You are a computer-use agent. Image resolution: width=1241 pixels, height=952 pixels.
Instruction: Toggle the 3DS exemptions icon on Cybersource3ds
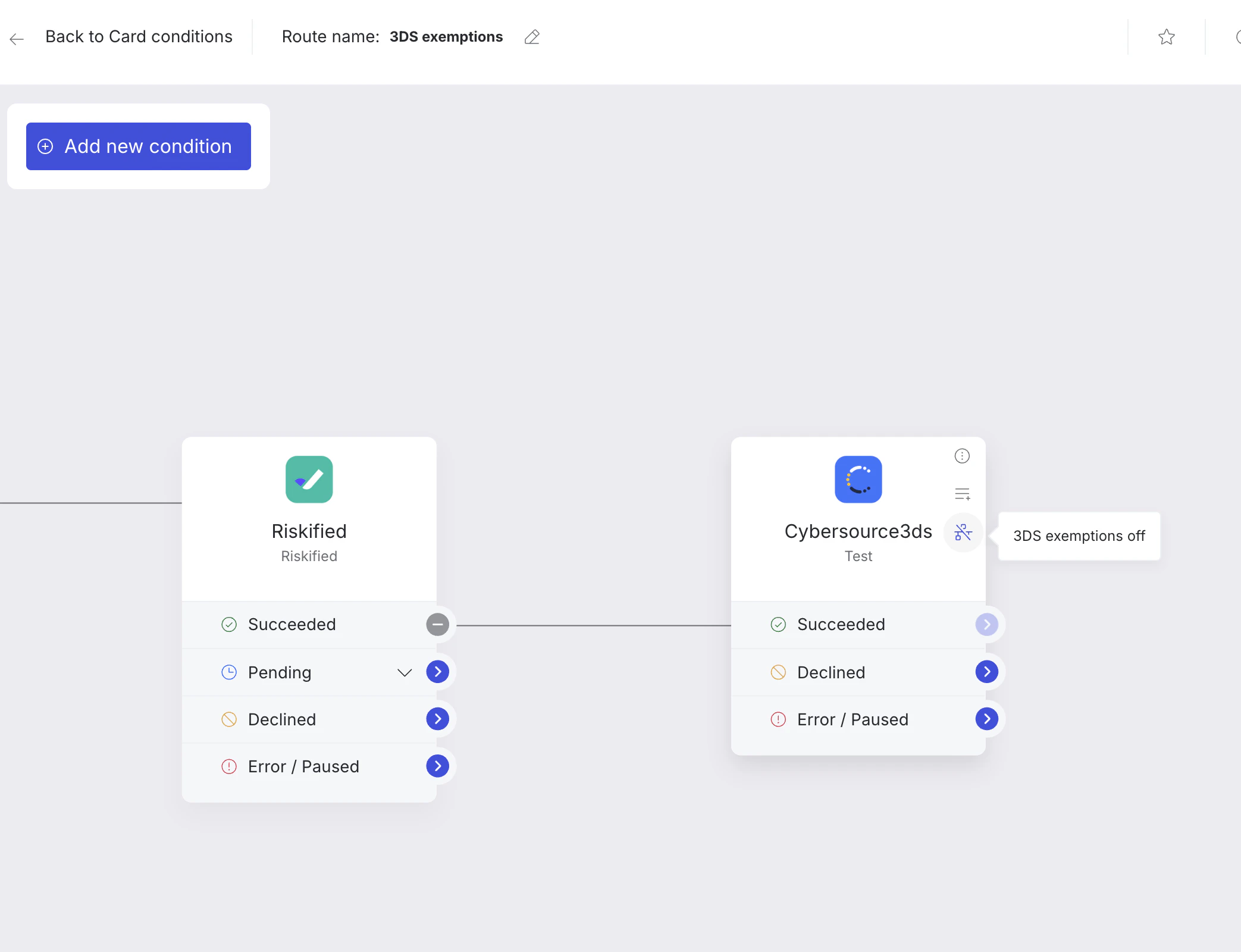point(963,533)
